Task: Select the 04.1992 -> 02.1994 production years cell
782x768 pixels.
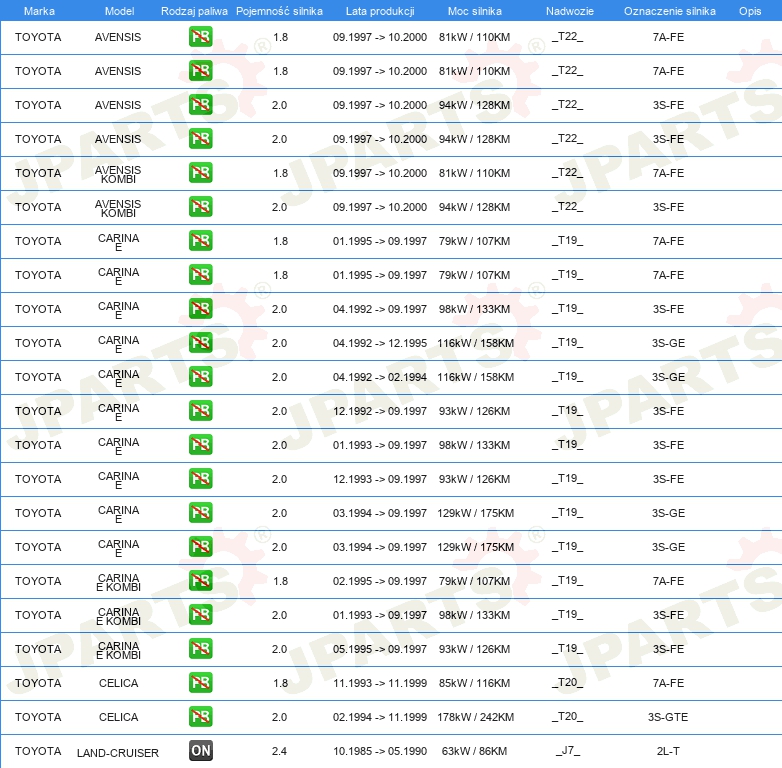Action: 380,377
